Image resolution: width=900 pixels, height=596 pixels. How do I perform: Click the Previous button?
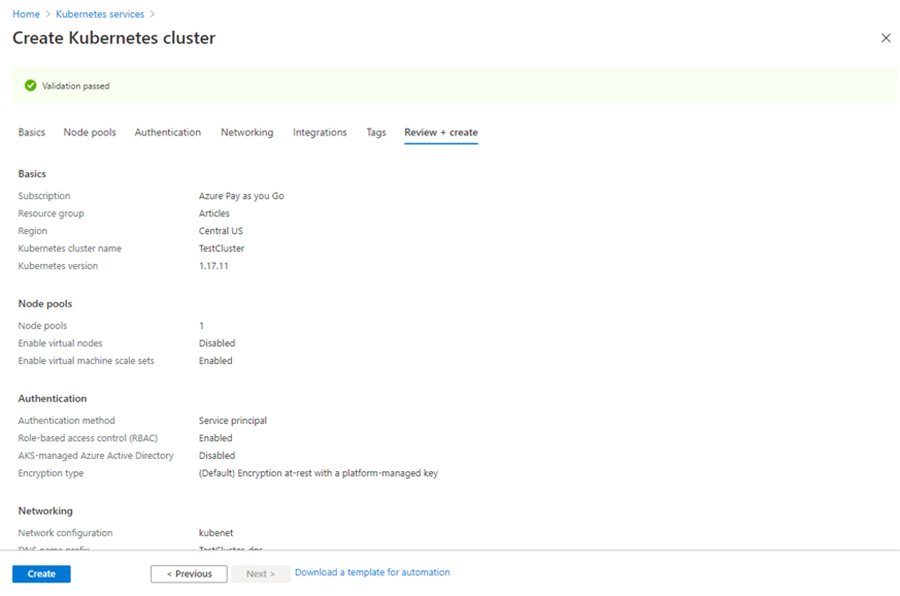pos(189,573)
